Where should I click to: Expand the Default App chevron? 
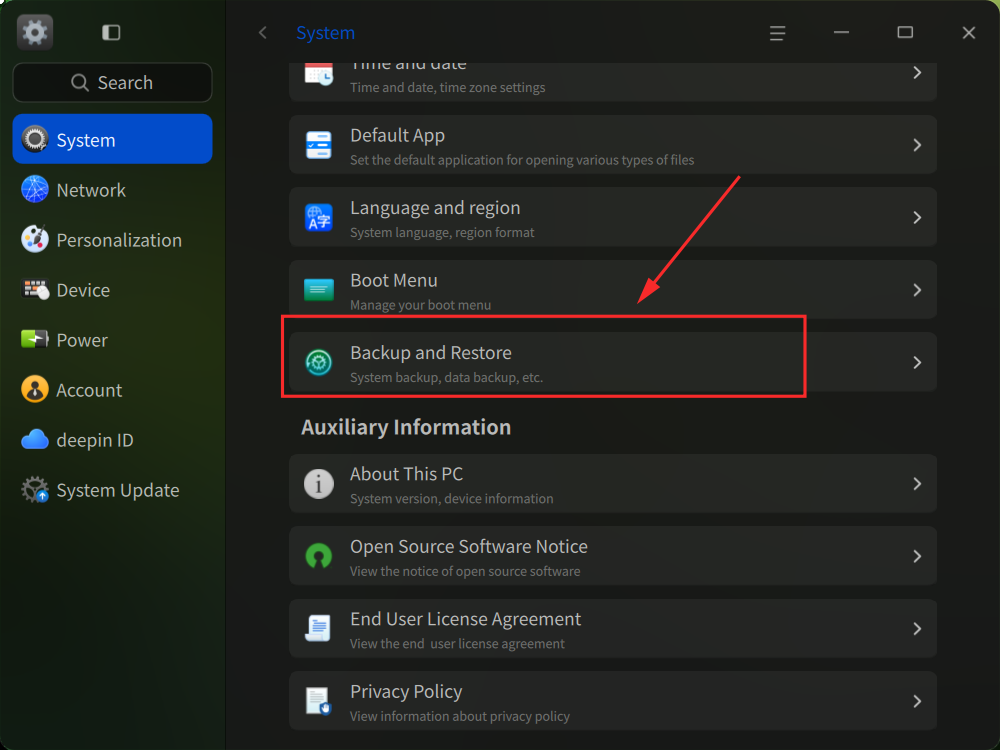pos(917,145)
